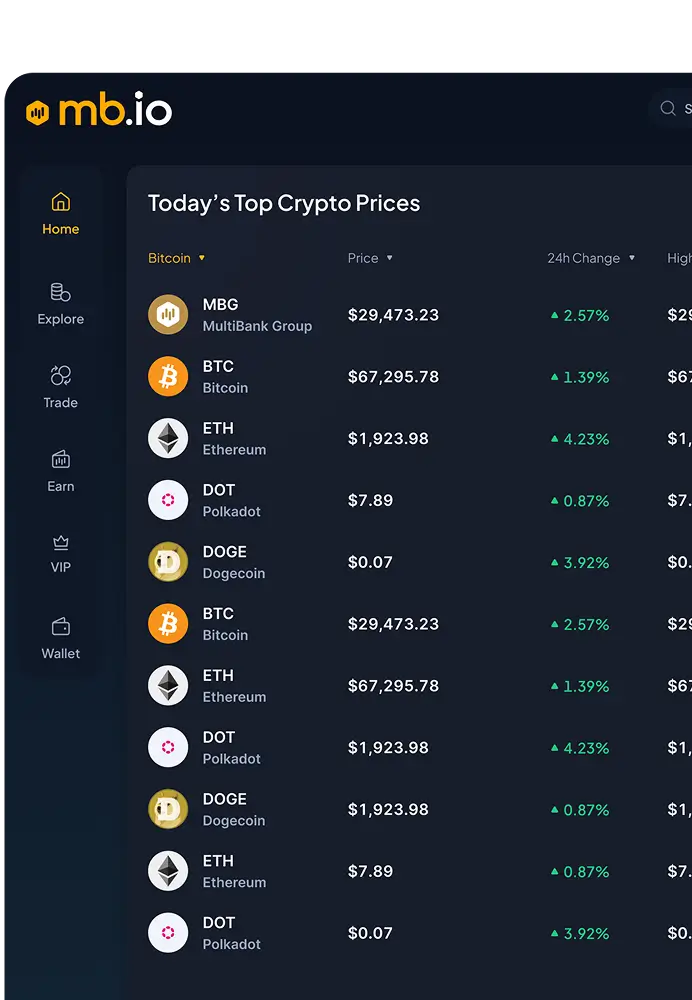Viewport: 692px width, 1000px height.
Task: Open the Home sidebar icon
Action: (61, 202)
